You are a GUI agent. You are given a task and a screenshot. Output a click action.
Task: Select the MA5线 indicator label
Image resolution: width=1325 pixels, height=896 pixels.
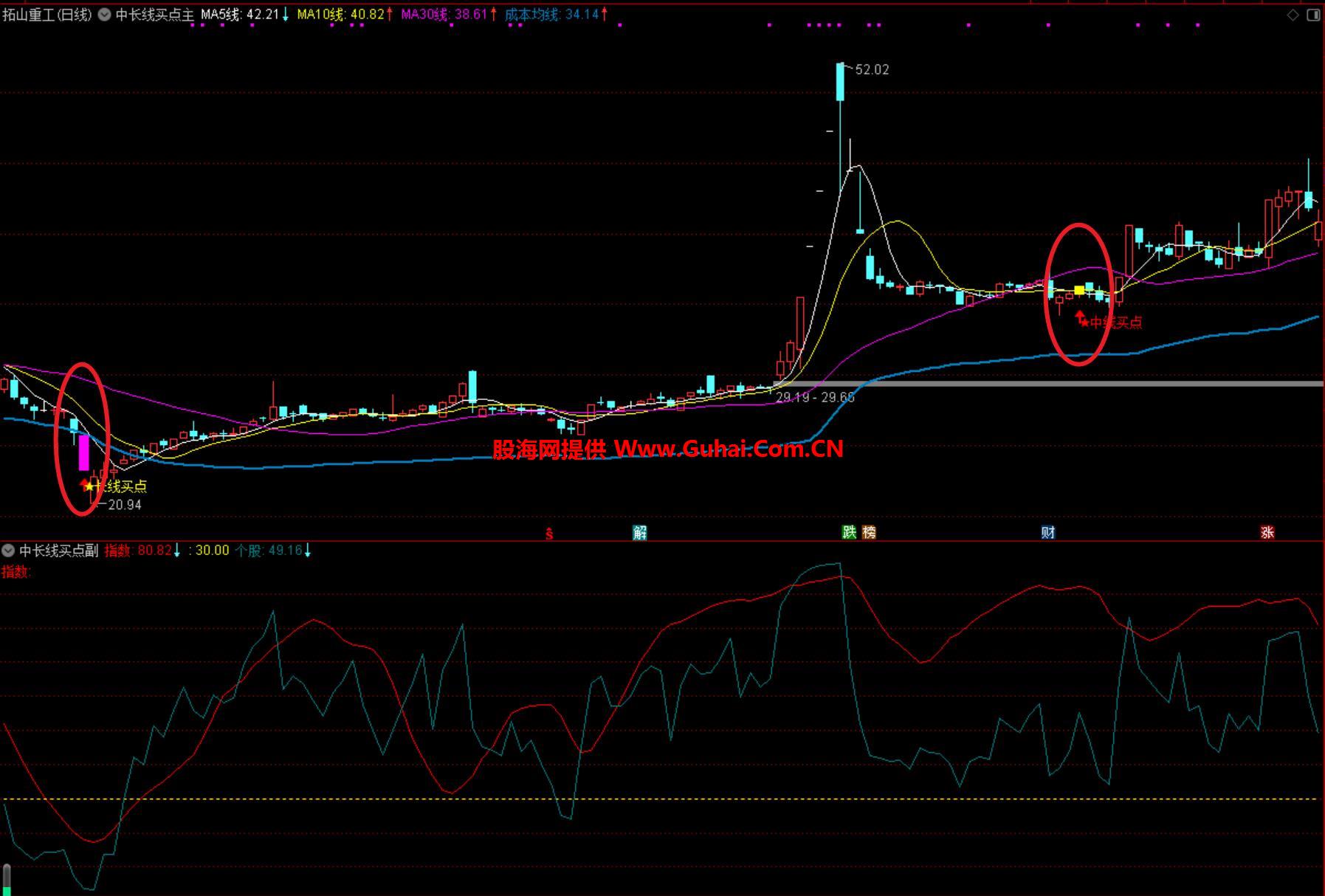pos(239,15)
